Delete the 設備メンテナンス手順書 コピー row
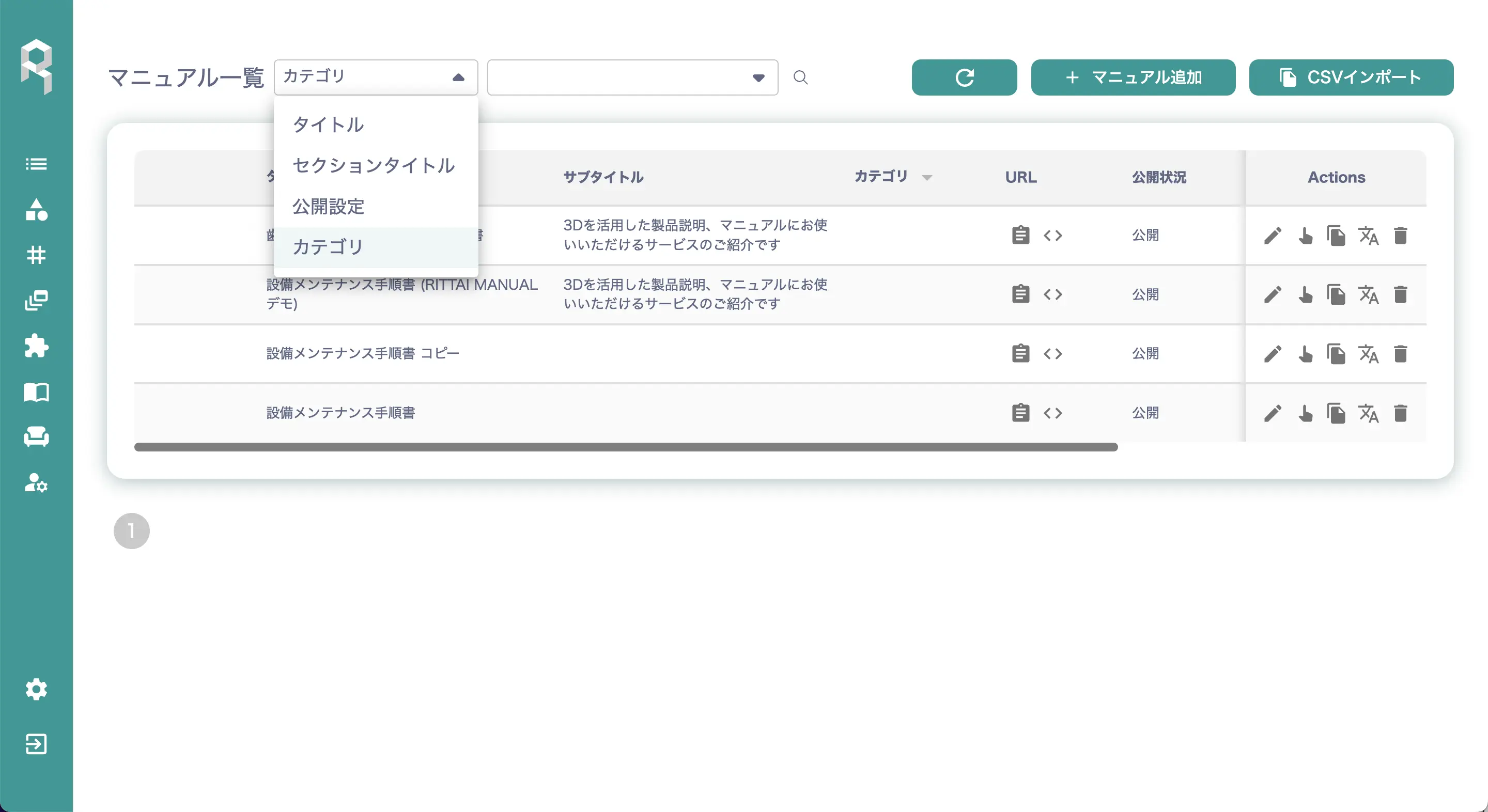The height and width of the screenshot is (812, 1488). (x=1400, y=353)
